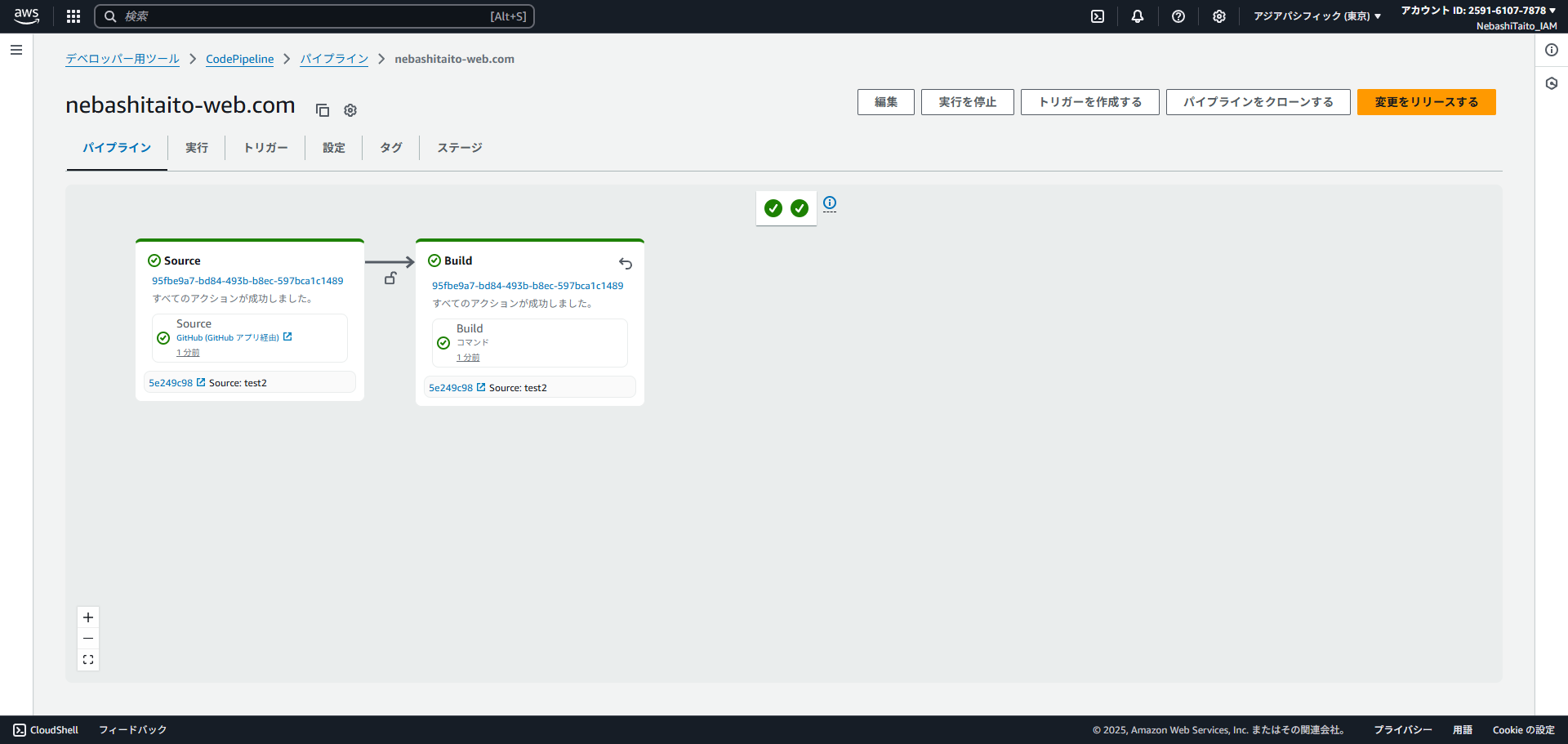The height and width of the screenshot is (744, 1568).
Task: Go to パイプライン breadcrumb link
Action: click(334, 59)
